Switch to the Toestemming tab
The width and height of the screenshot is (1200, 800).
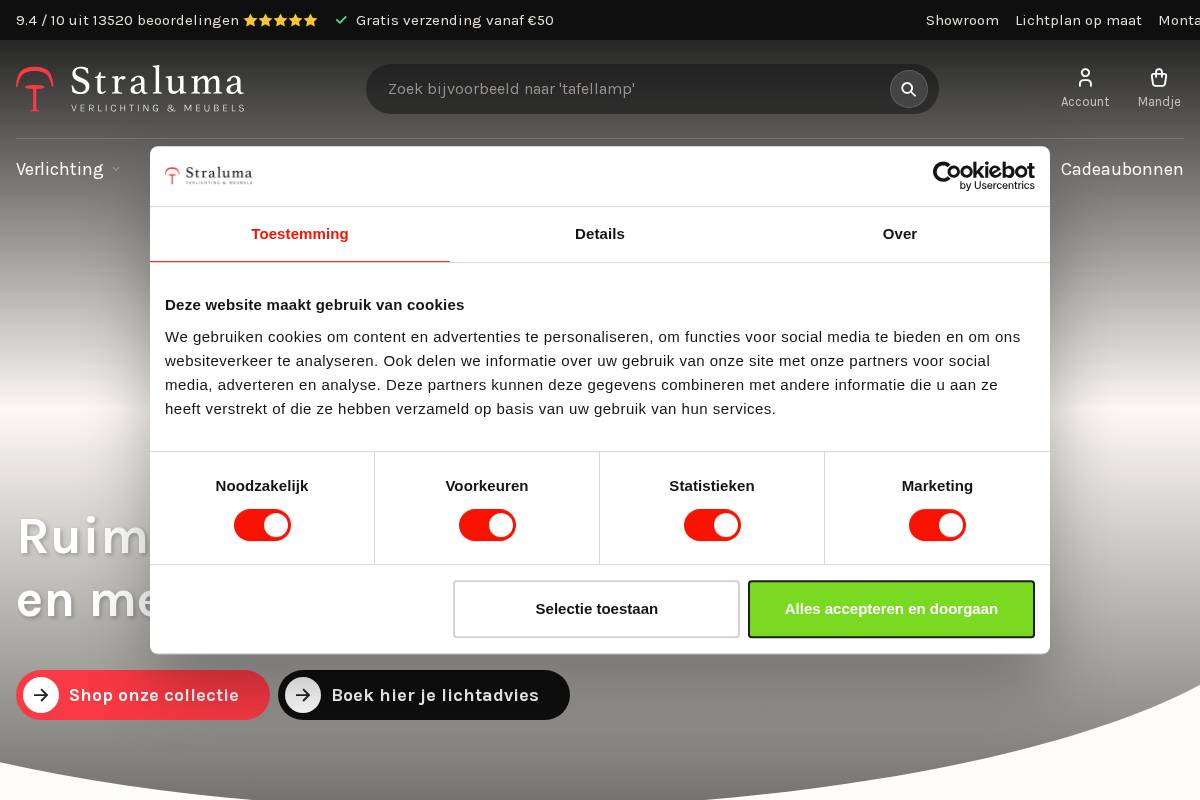tap(300, 234)
